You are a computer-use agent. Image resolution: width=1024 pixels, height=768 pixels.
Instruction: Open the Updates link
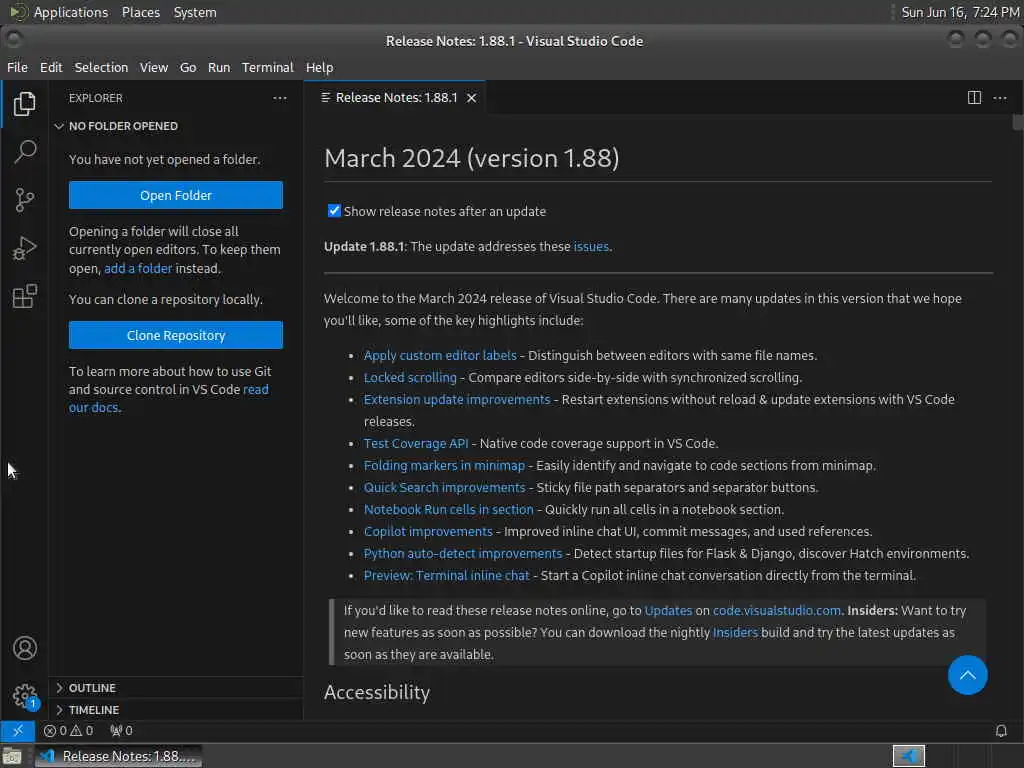tap(668, 611)
